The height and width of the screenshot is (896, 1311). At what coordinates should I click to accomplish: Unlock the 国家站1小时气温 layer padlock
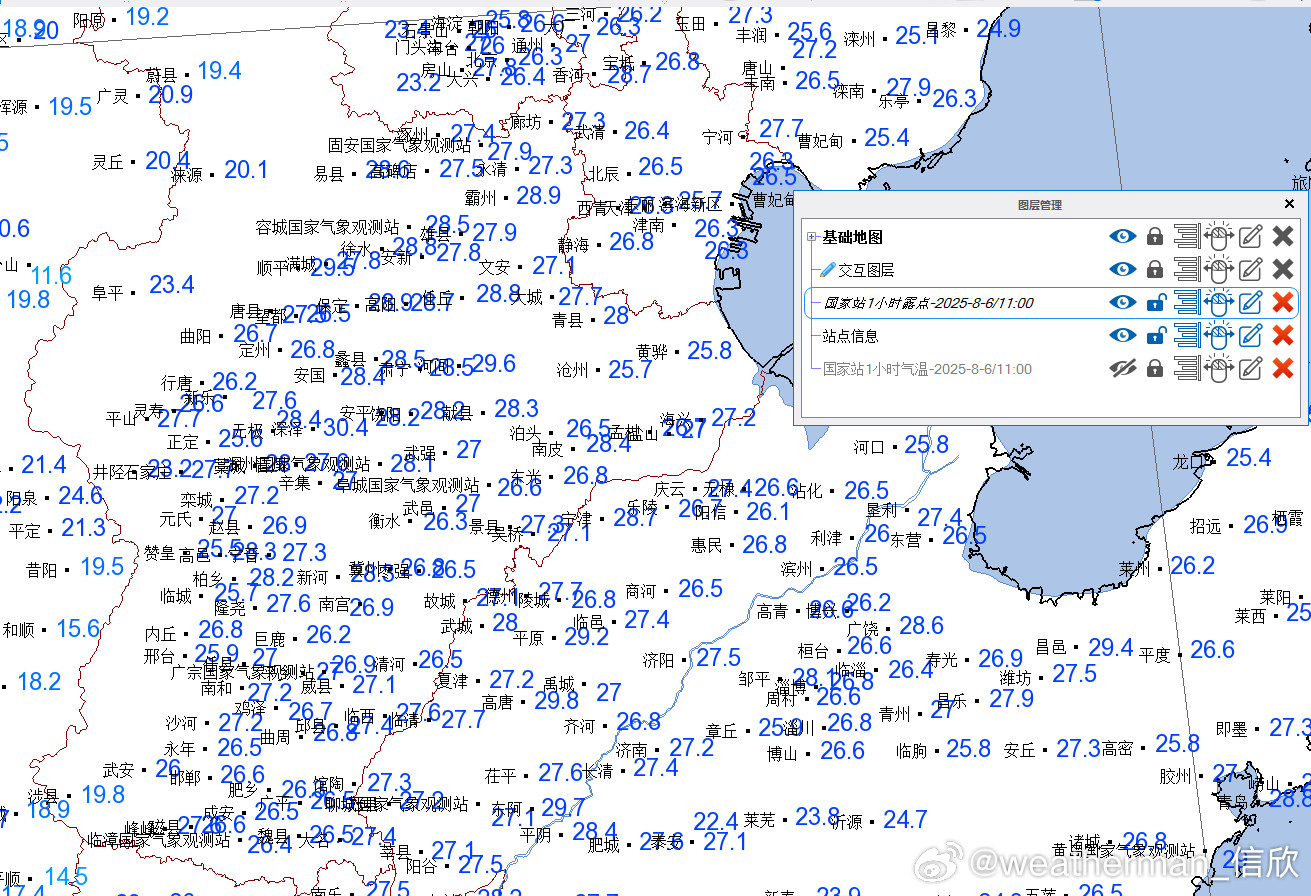[1155, 369]
